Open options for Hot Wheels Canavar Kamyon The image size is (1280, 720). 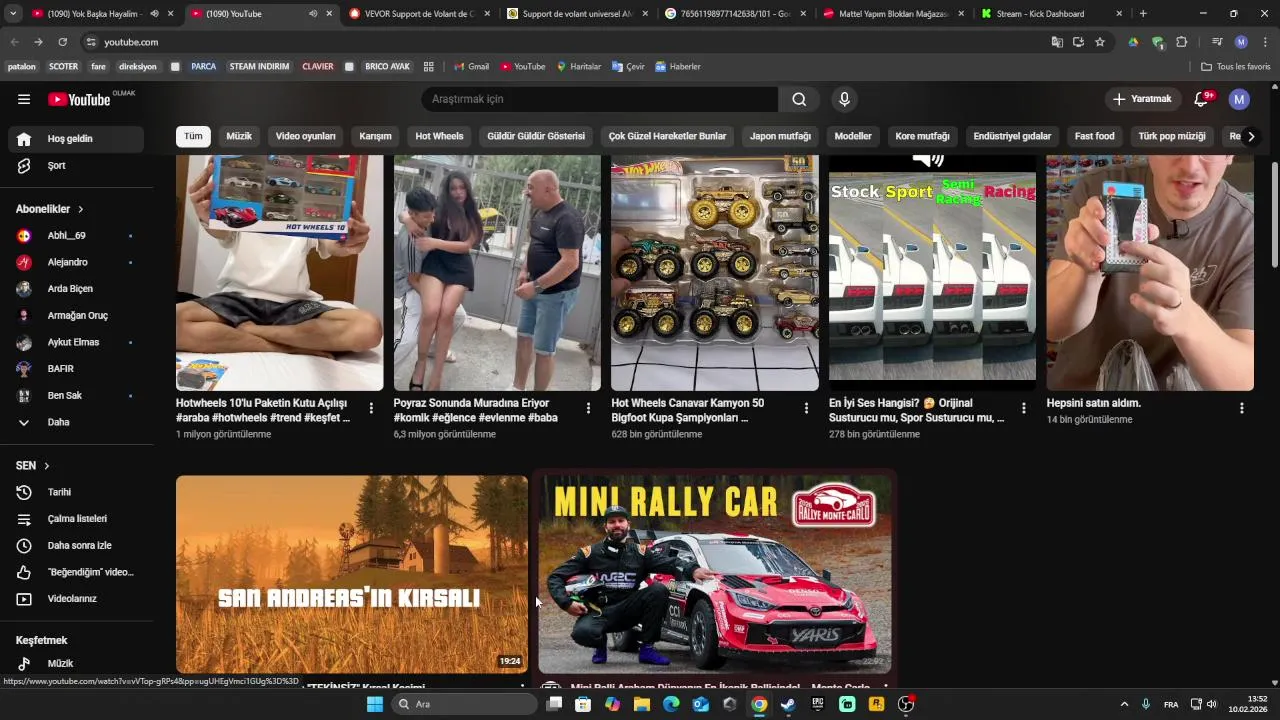coord(806,408)
